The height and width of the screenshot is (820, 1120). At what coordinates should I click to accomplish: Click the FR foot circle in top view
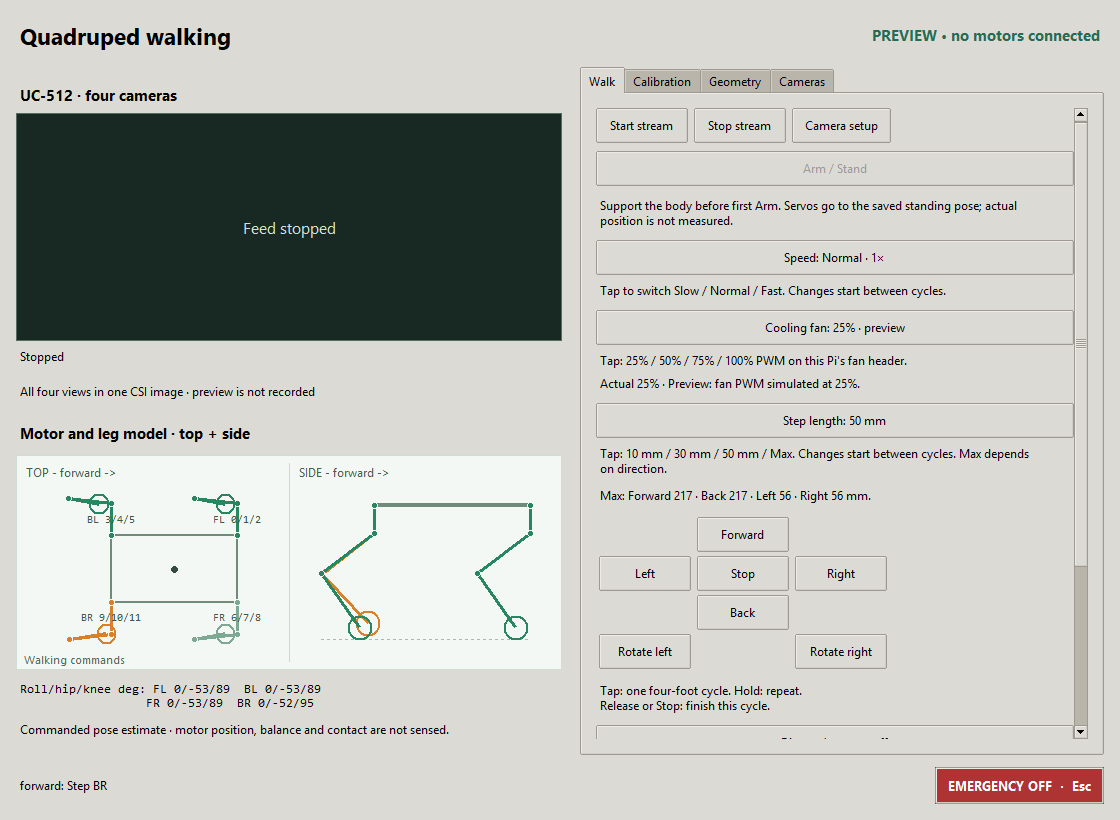226,634
